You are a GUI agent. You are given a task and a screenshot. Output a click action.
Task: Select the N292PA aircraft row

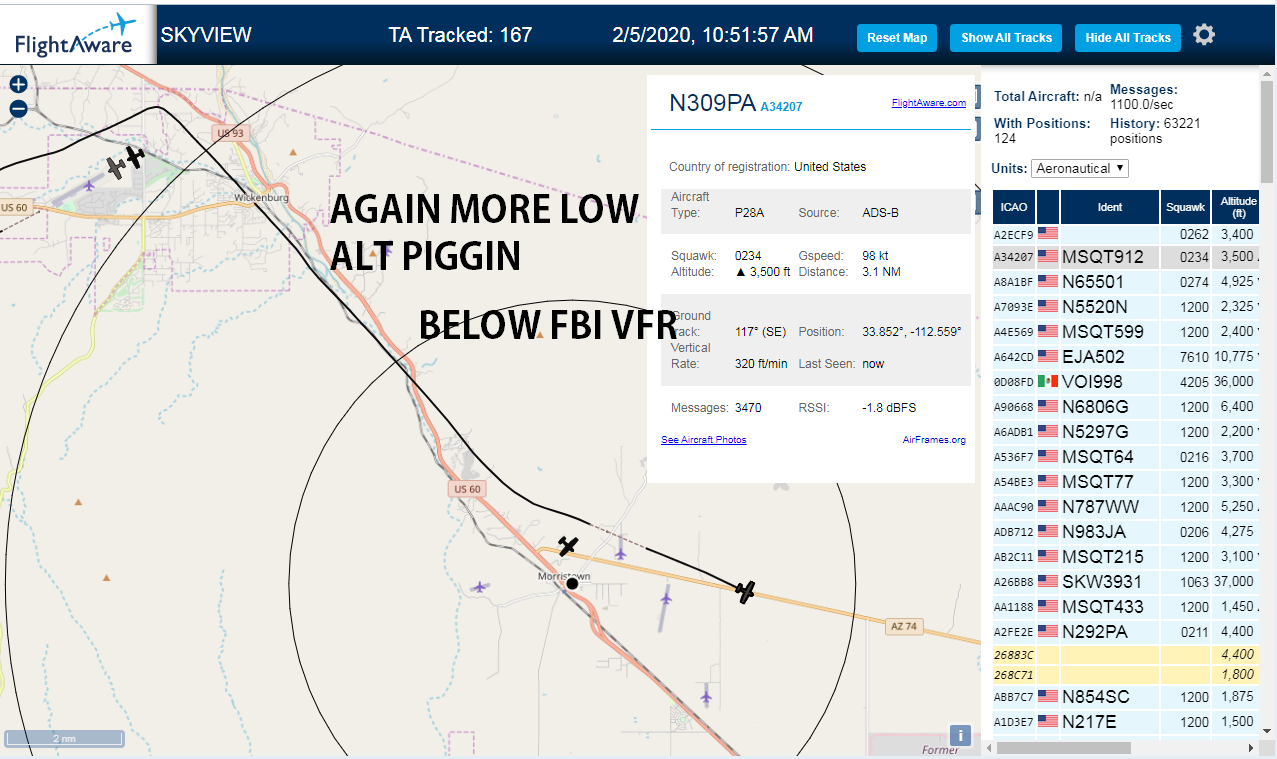point(1126,632)
